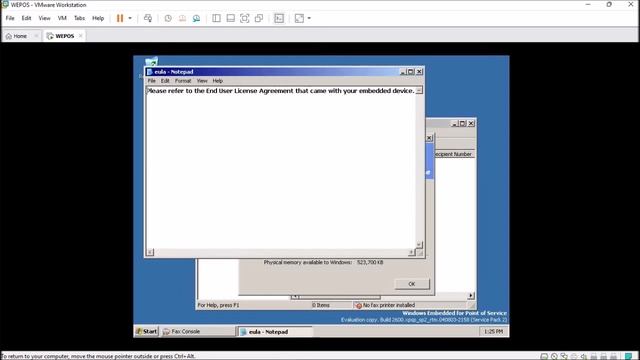The image size is (640, 360).
Task: Click the Take Snapshot clock icon
Action: click(x=168, y=18)
